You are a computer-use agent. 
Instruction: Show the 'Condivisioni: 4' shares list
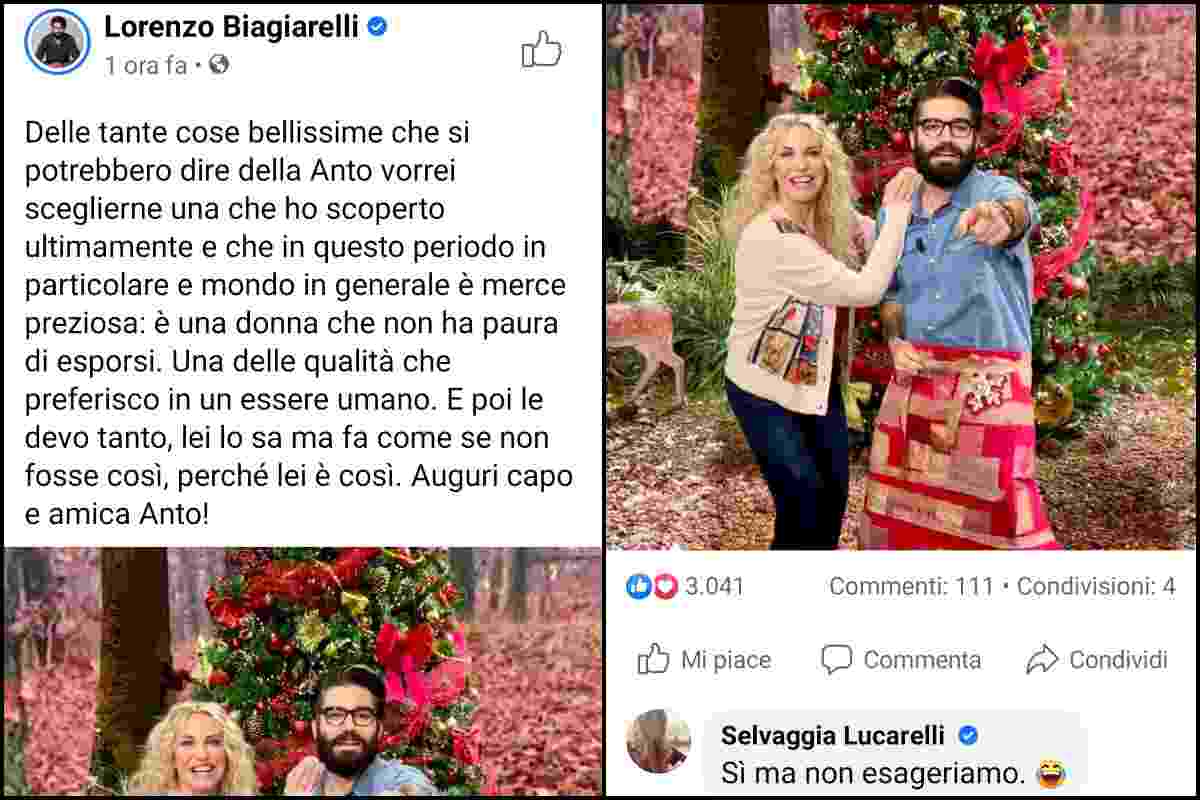1096,586
